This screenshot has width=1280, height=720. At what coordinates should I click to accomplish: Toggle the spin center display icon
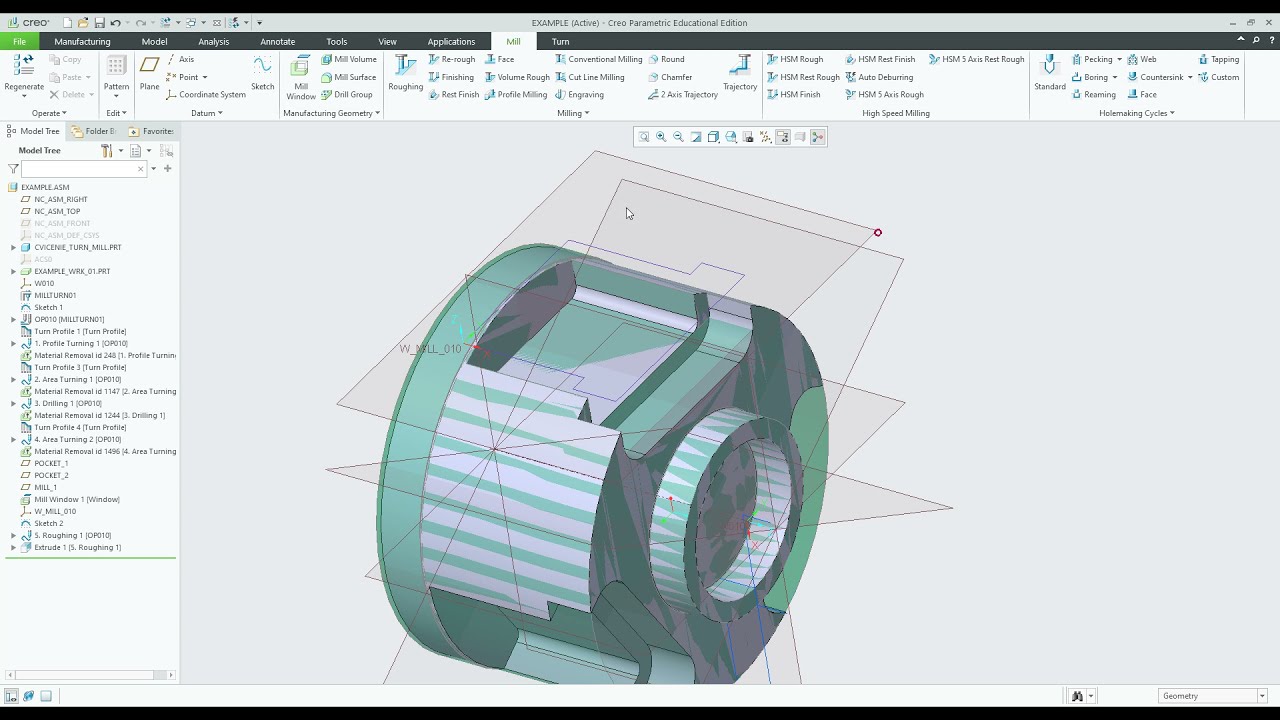point(818,137)
